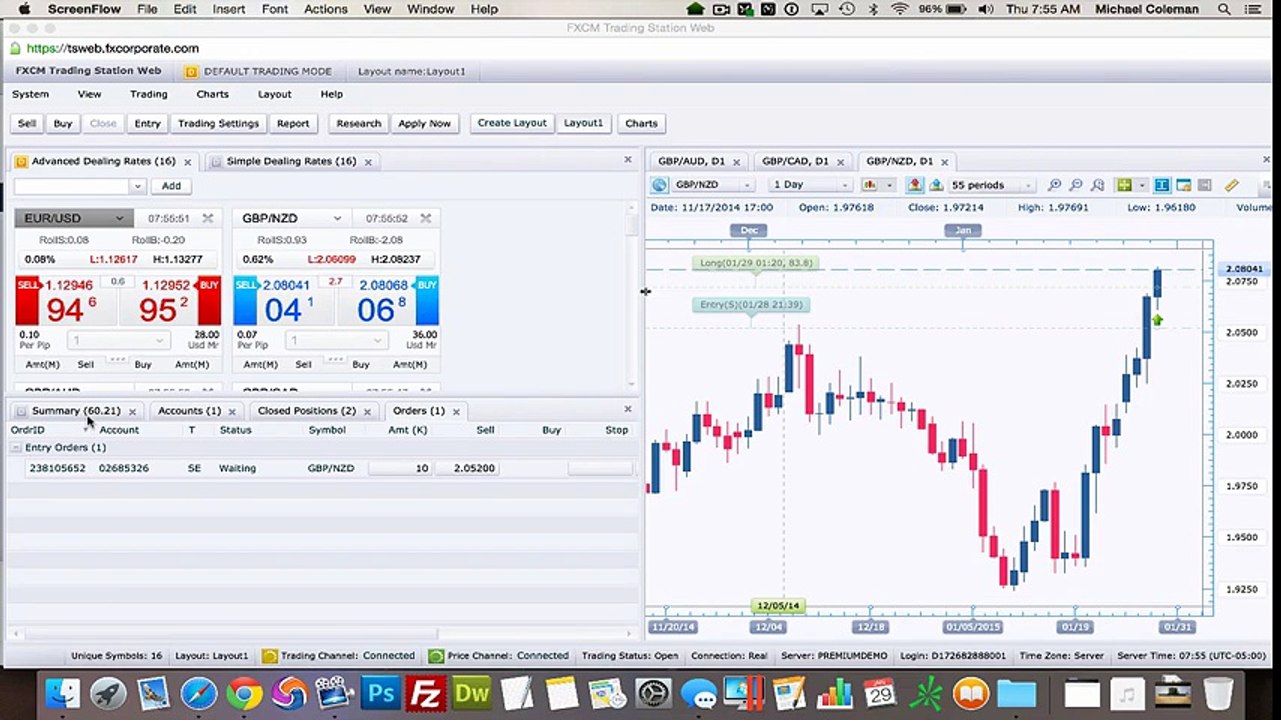The width and height of the screenshot is (1281, 720).
Task: Open the chart type dropdown arrow
Action: click(x=889, y=185)
